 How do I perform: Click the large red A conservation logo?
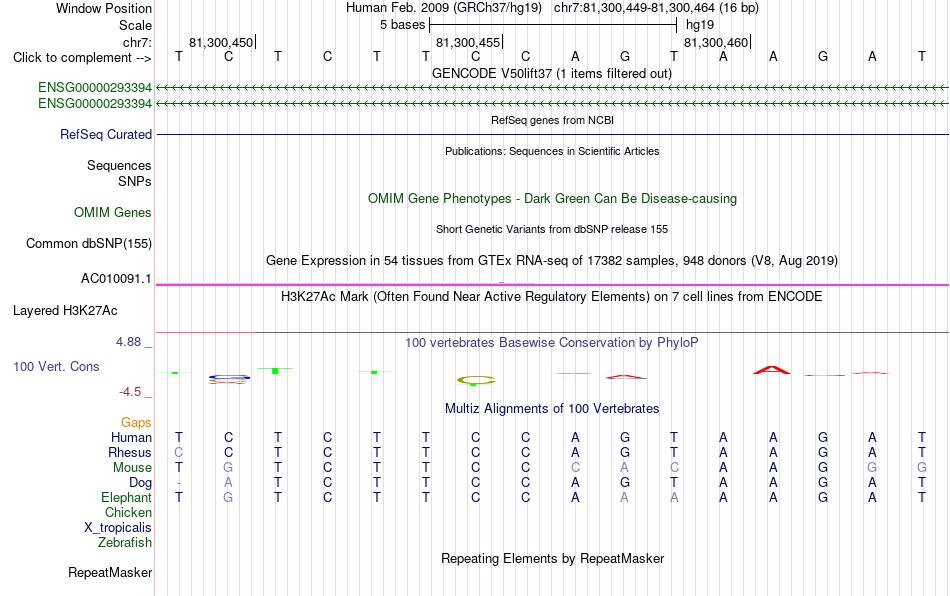pyautogui.click(x=772, y=369)
